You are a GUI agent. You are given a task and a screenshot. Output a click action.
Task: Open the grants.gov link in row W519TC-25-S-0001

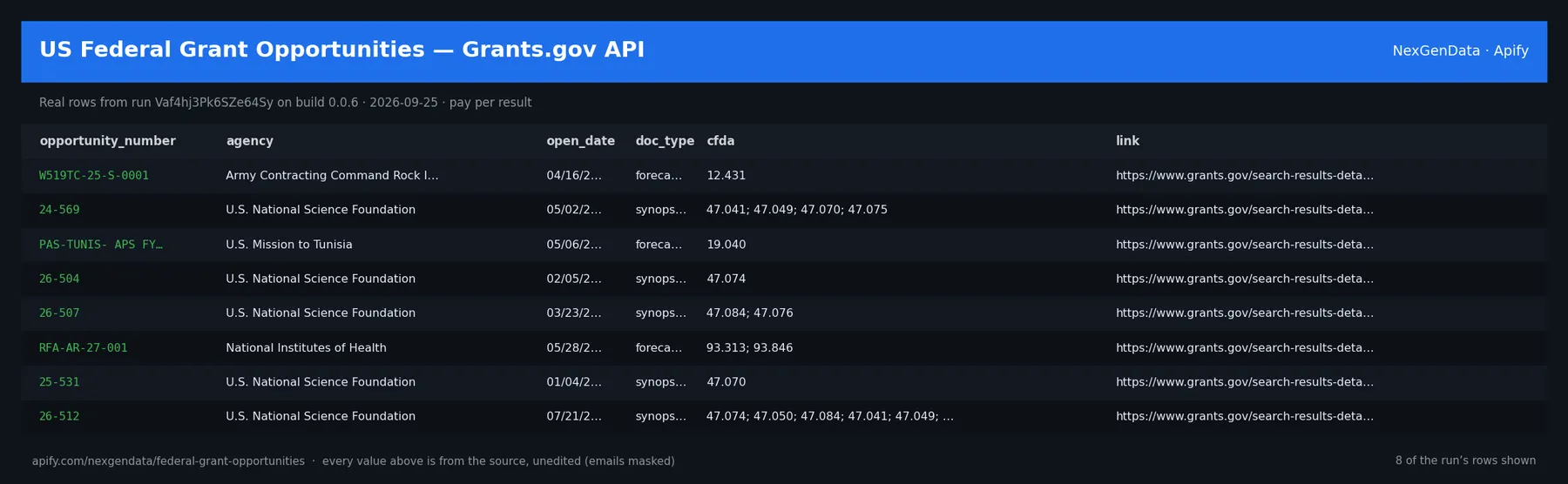(x=1245, y=176)
